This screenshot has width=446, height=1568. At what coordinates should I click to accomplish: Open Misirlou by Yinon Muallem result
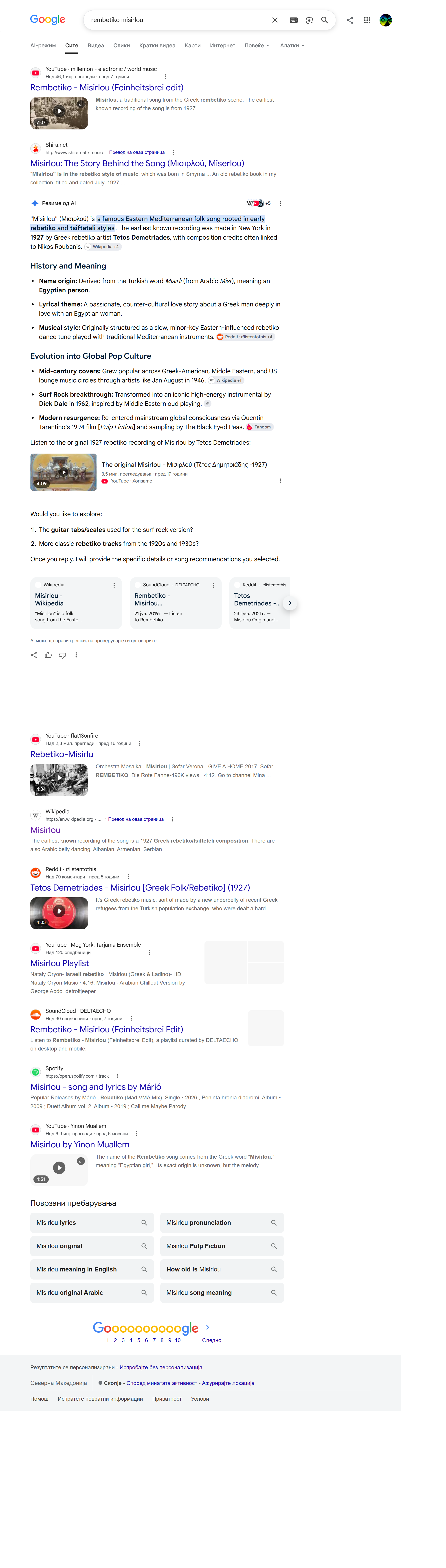[x=80, y=1144]
